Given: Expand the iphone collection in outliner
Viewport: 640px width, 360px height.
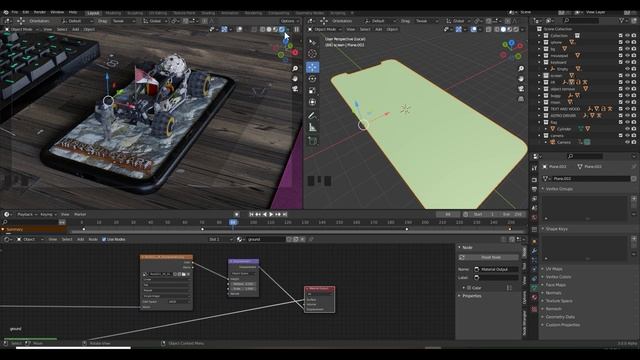Looking at the screenshot, I should coord(539,42).
